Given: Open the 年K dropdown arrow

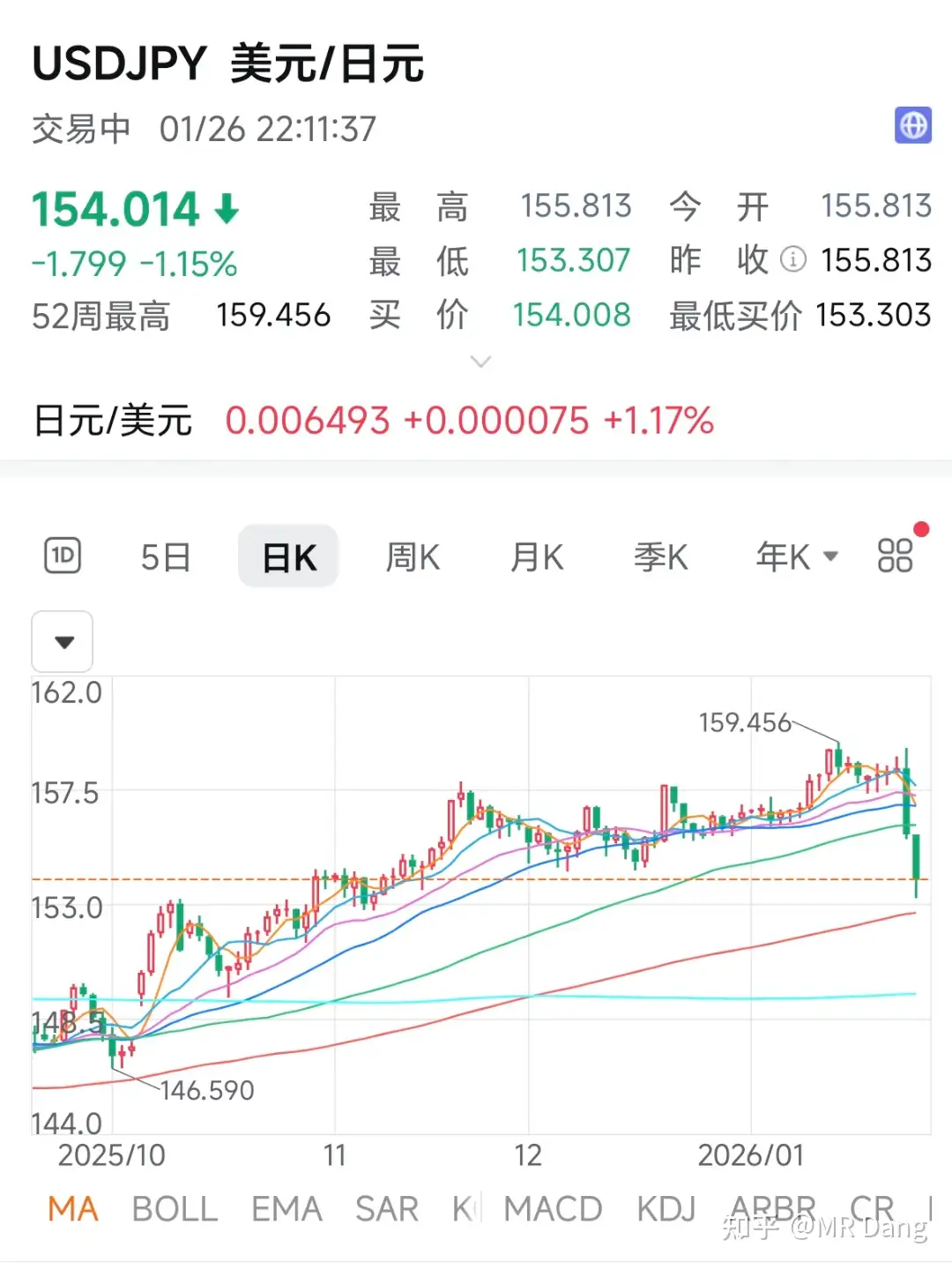Looking at the screenshot, I should [x=829, y=556].
